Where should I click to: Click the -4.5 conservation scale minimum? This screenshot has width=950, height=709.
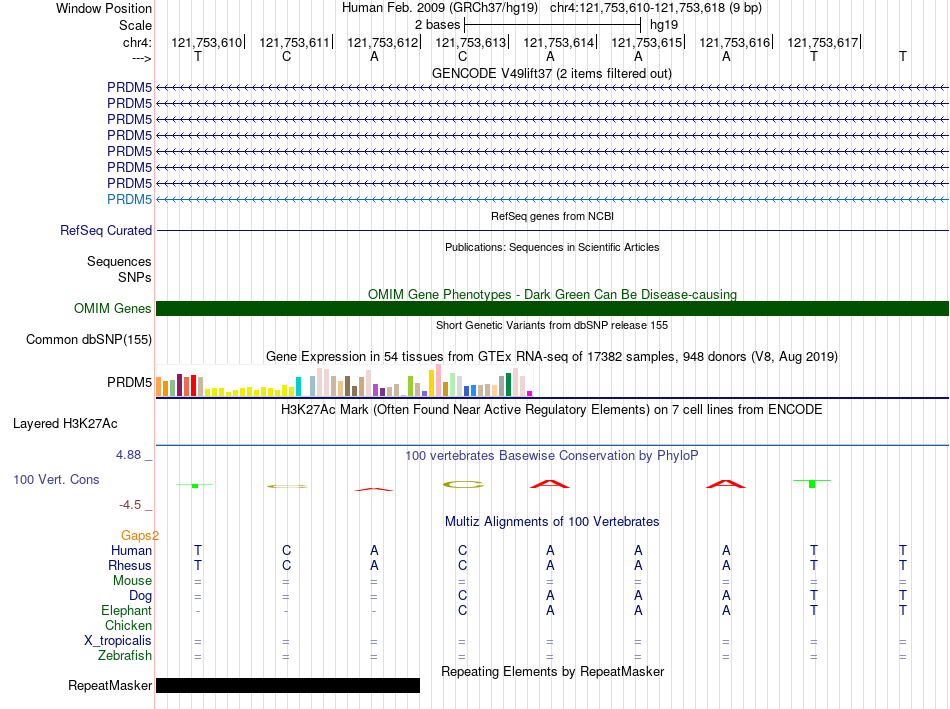coord(130,505)
